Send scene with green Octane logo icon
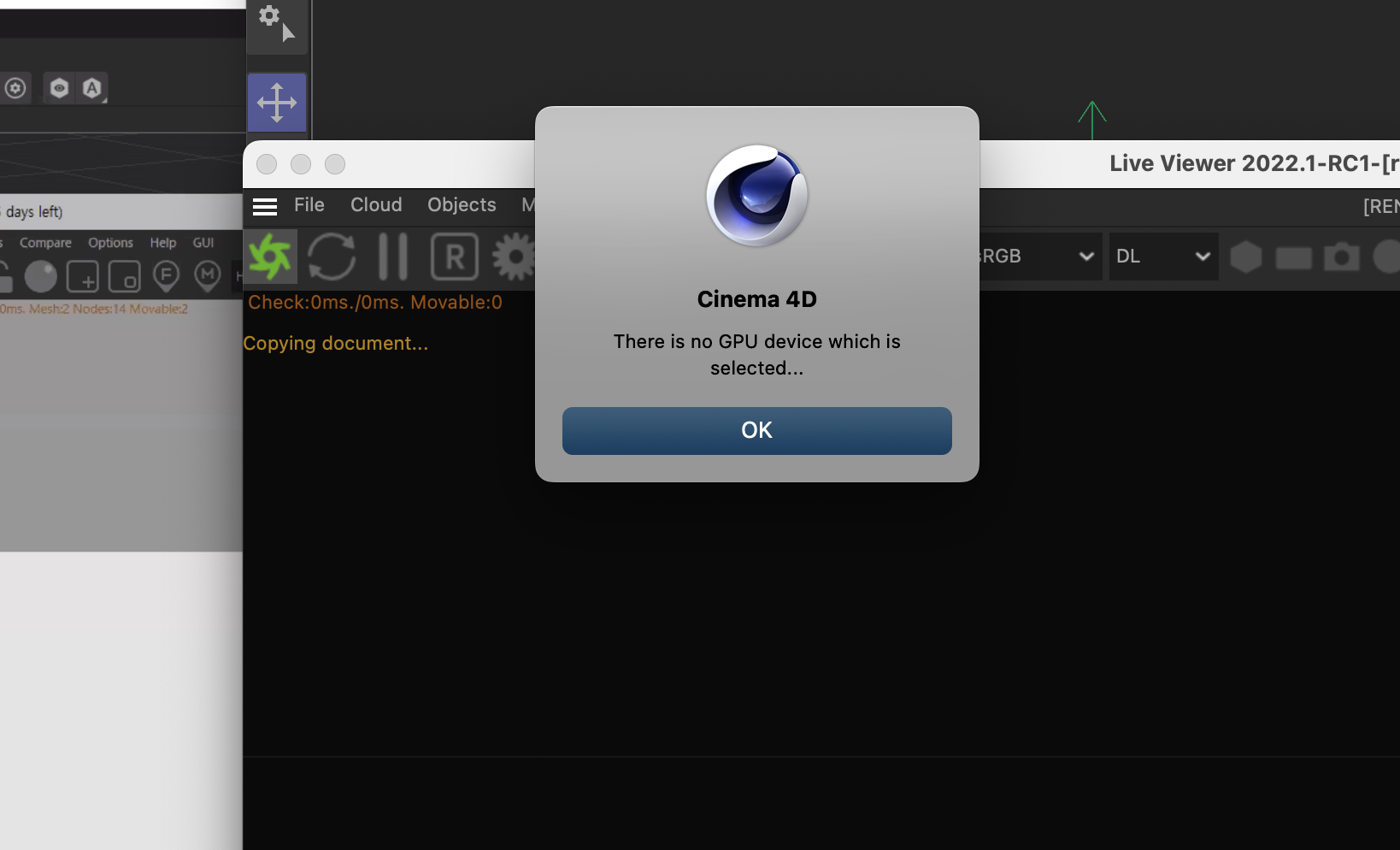Viewport: 1400px width, 850px height. 270,257
